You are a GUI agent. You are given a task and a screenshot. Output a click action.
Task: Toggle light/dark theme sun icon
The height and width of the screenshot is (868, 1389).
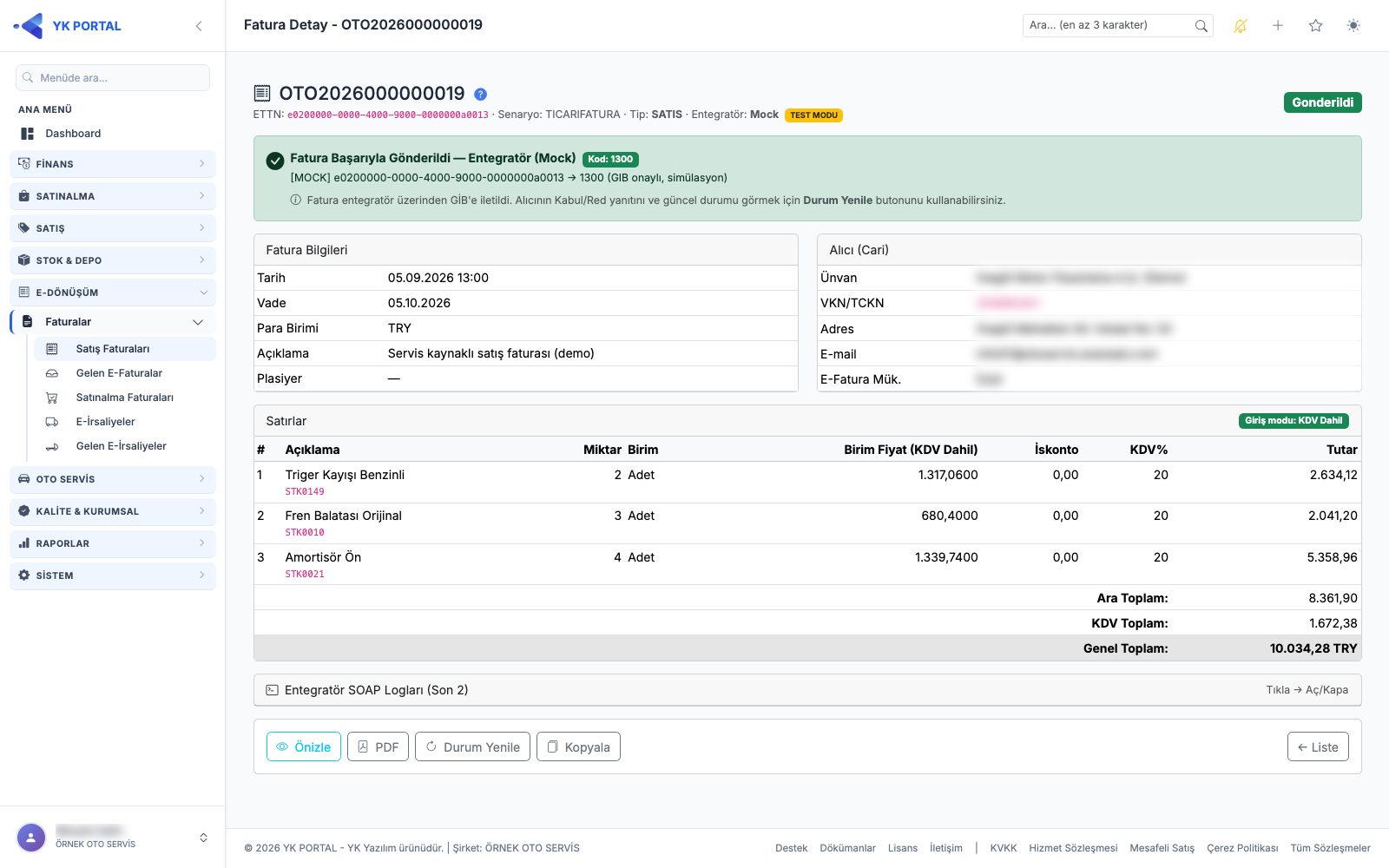point(1353,26)
